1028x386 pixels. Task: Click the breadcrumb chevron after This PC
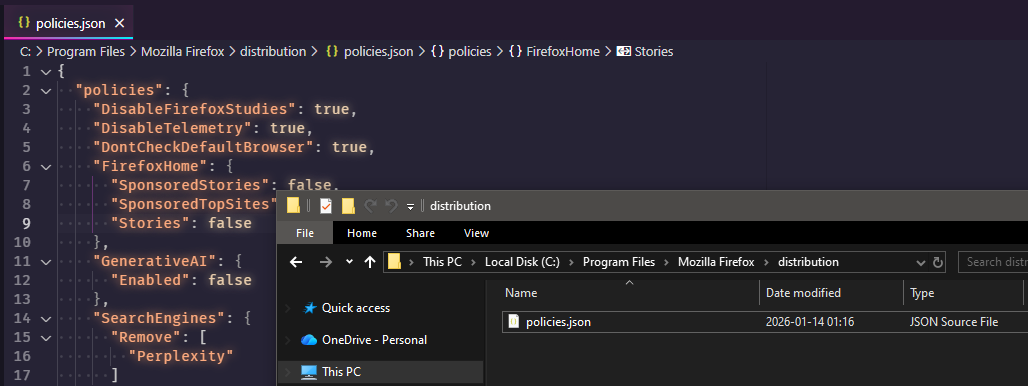[473, 262]
